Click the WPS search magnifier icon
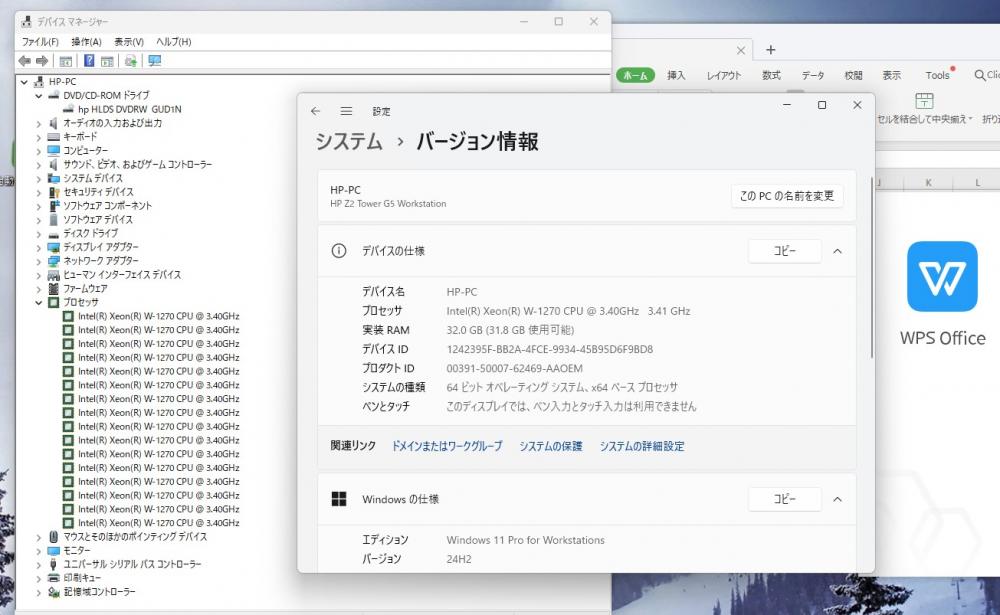This screenshot has width=1000, height=615. pos(980,75)
